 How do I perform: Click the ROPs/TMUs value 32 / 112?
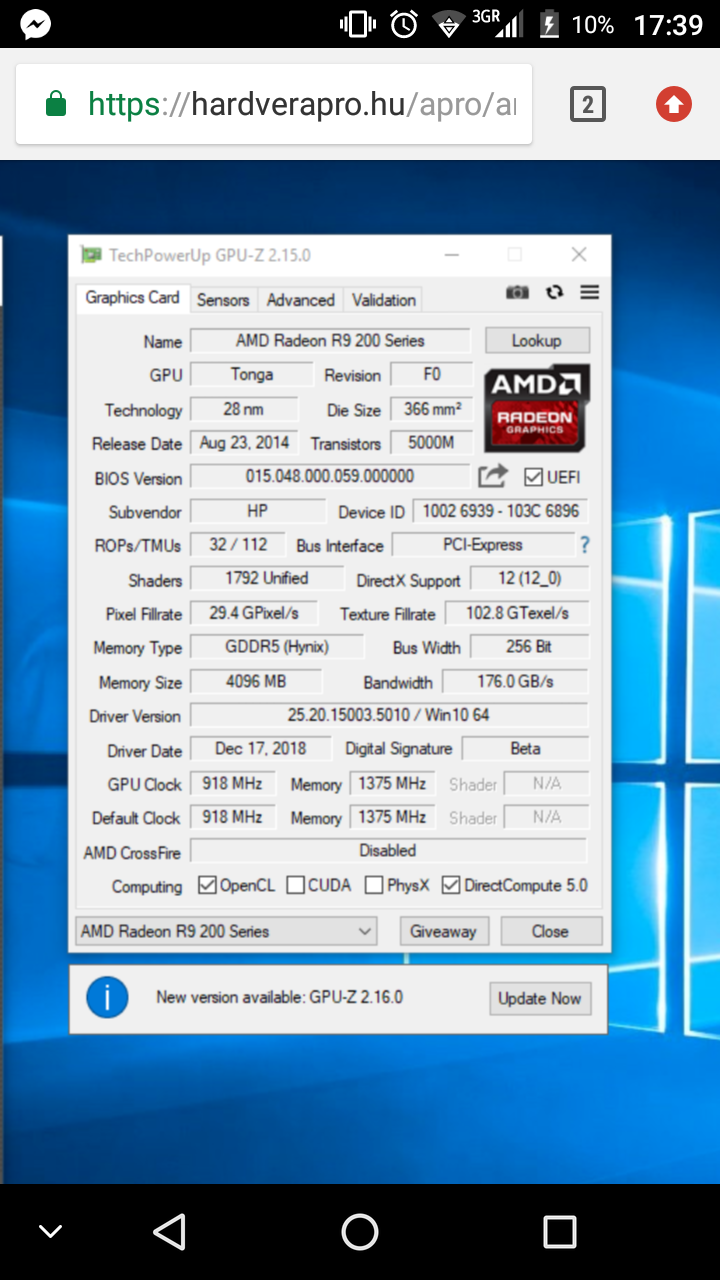(x=238, y=545)
